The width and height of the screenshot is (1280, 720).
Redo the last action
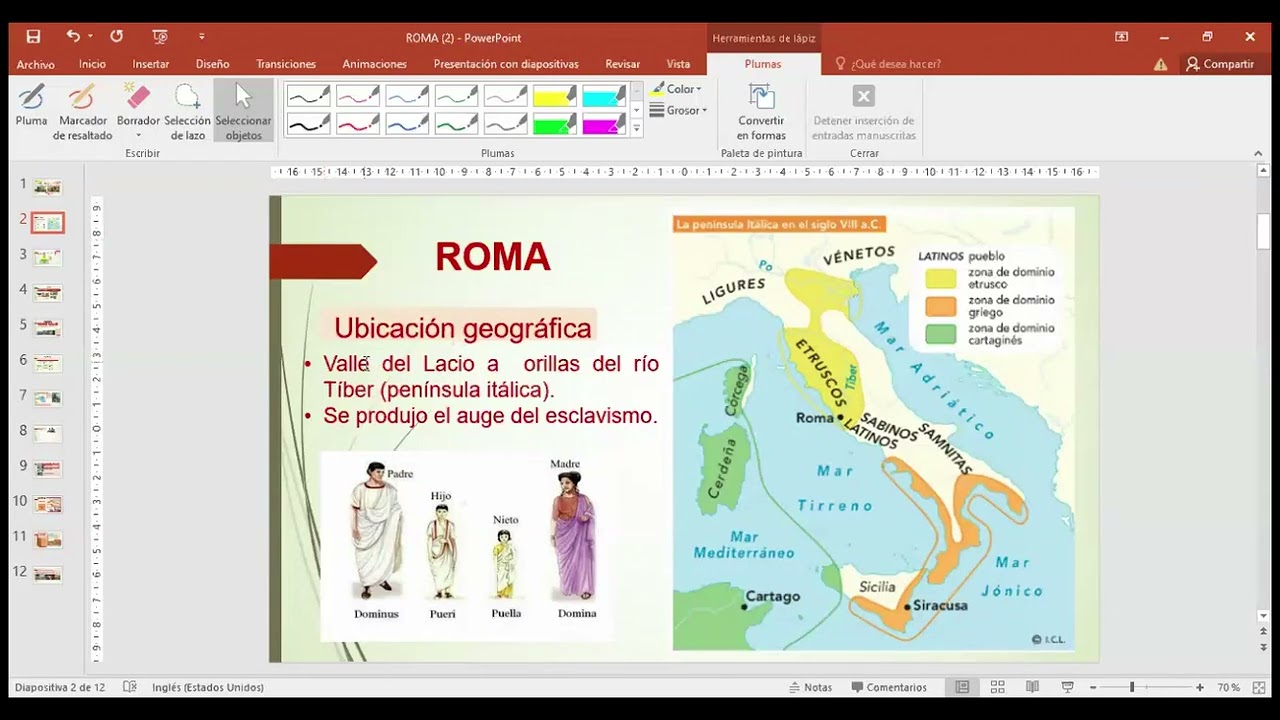[x=116, y=36]
